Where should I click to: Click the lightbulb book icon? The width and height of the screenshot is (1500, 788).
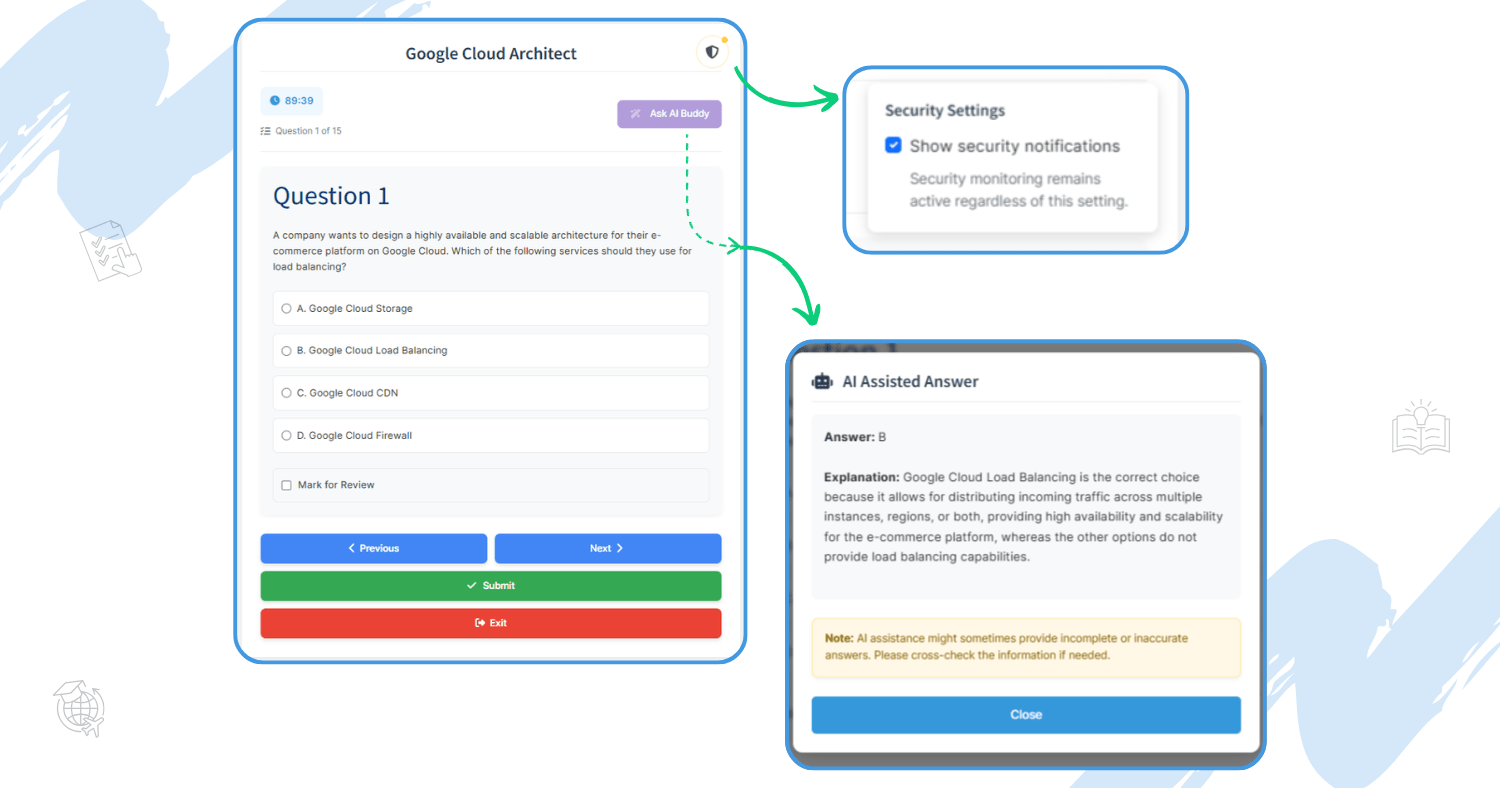pyautogui.click(x=1420, y=427)
